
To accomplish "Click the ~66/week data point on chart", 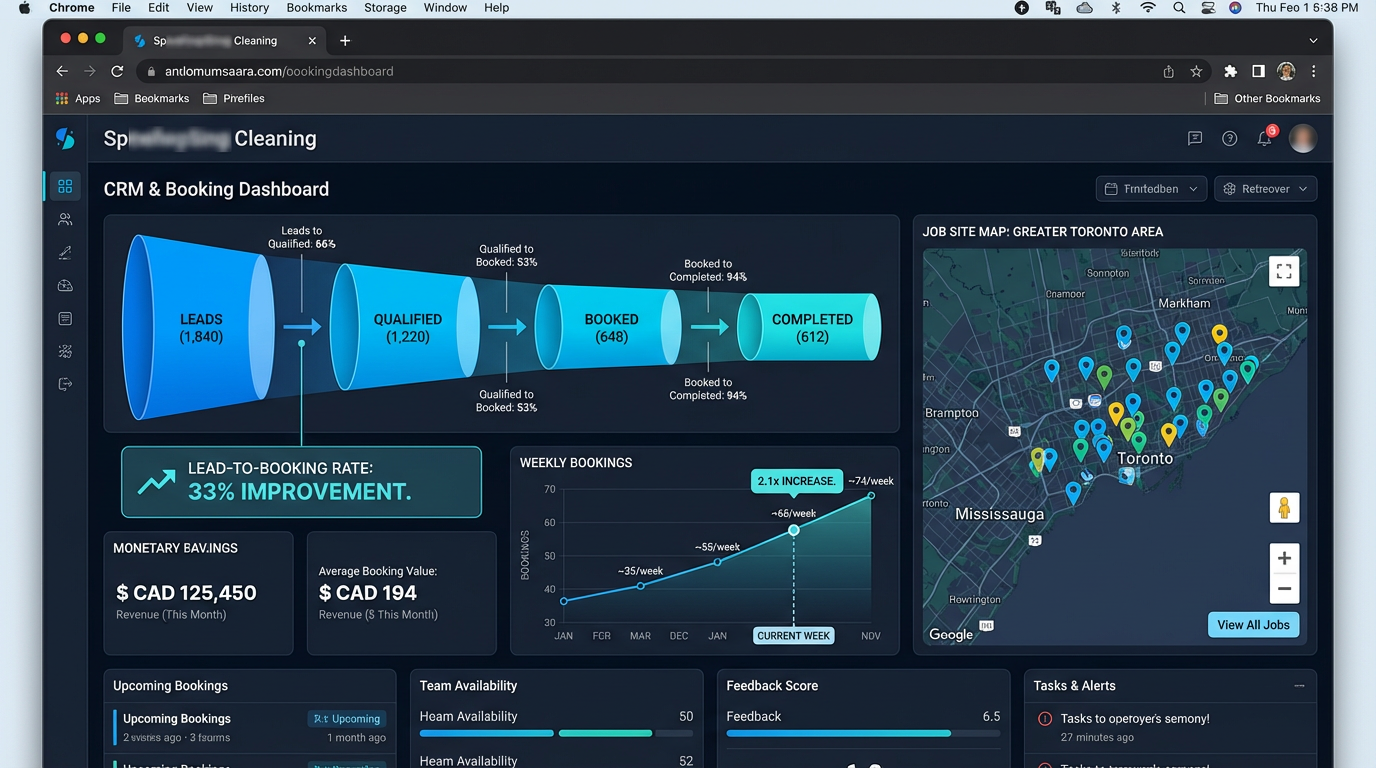I will [x=793, y=530].
